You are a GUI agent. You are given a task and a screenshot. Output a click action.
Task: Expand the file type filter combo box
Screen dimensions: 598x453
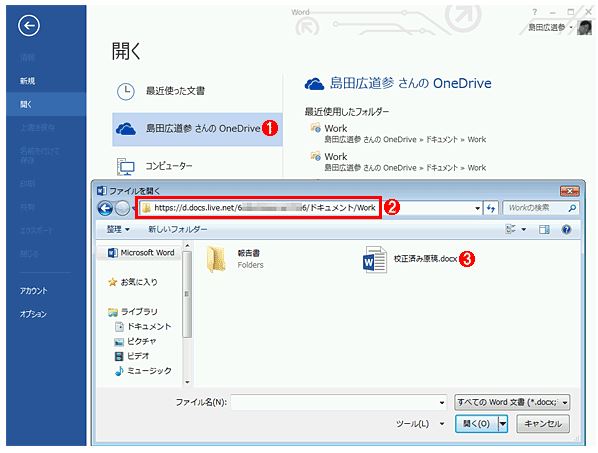click(x=512, y=402)
